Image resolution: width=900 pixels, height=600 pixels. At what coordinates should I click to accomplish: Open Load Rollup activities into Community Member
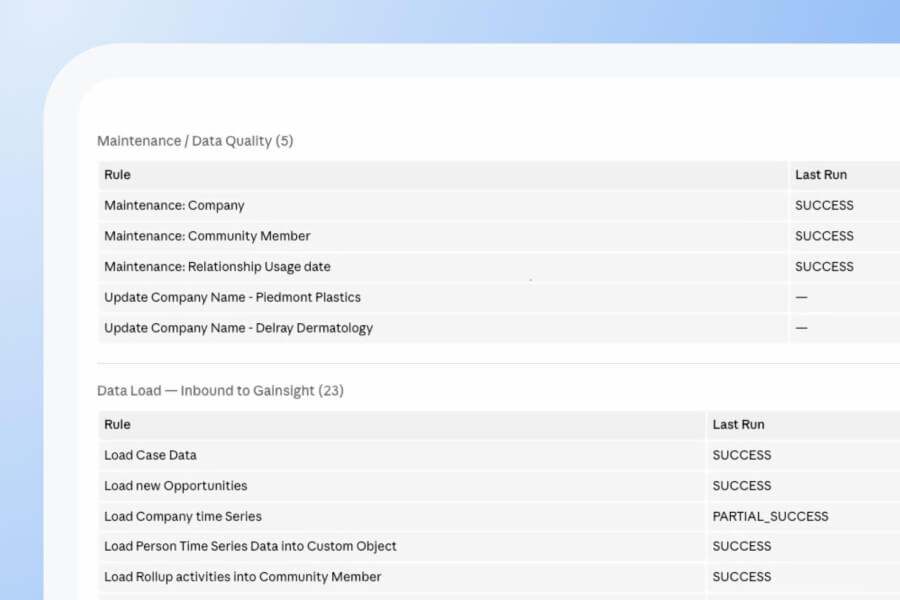click(x=242, y=576)
